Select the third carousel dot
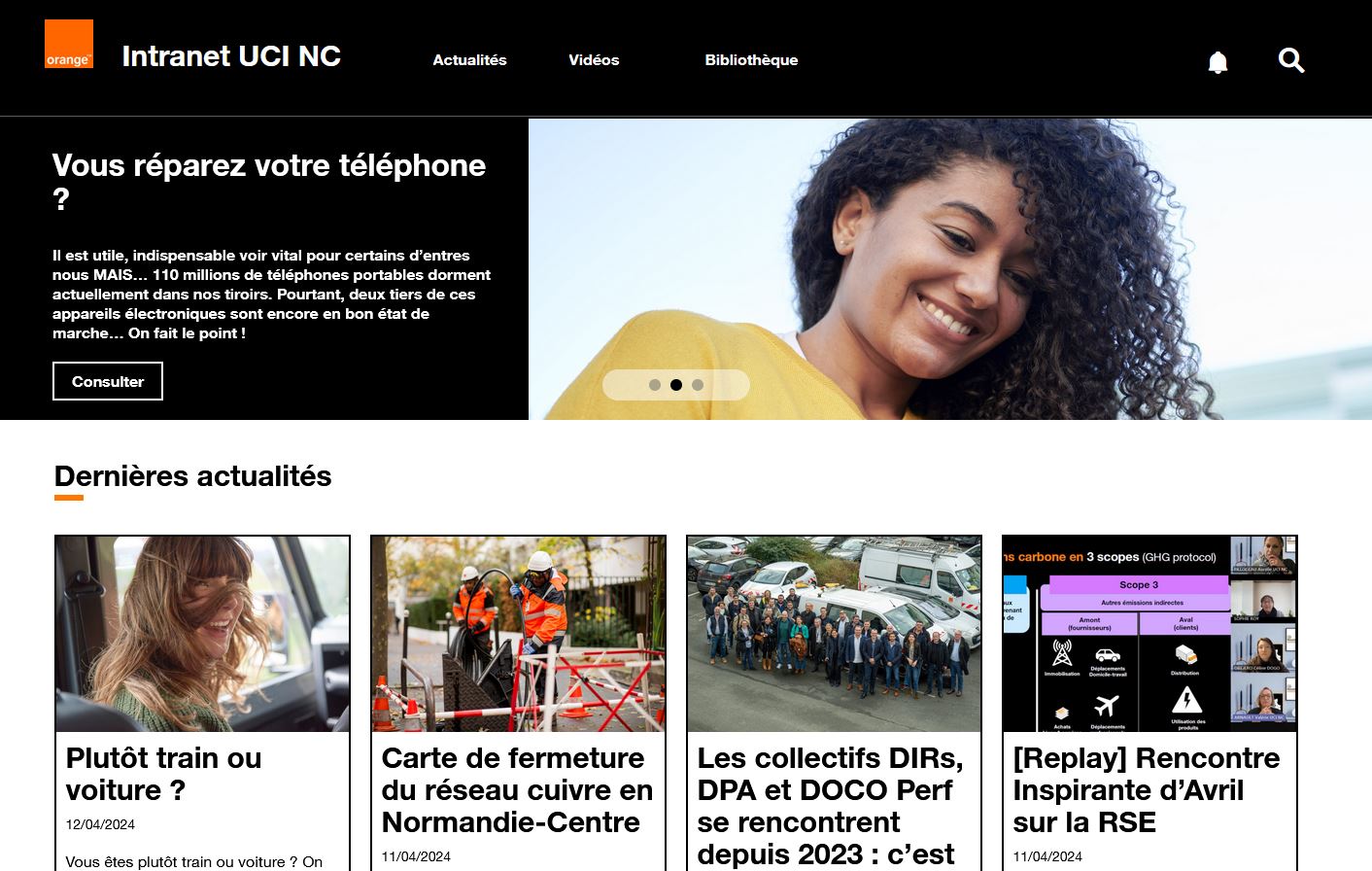This screenshot has height=871, width=1372. tap(698, 385)
